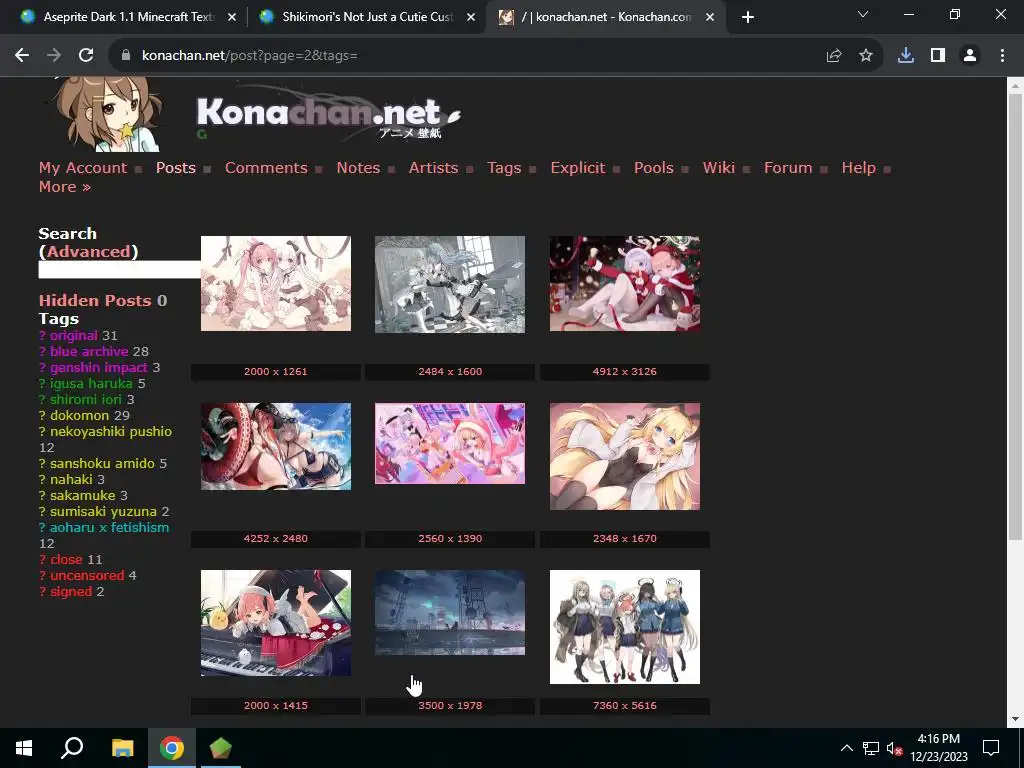
Task: Open the 2000 x 1415 piano thumbnail
Action: click(x=276, y=622)
